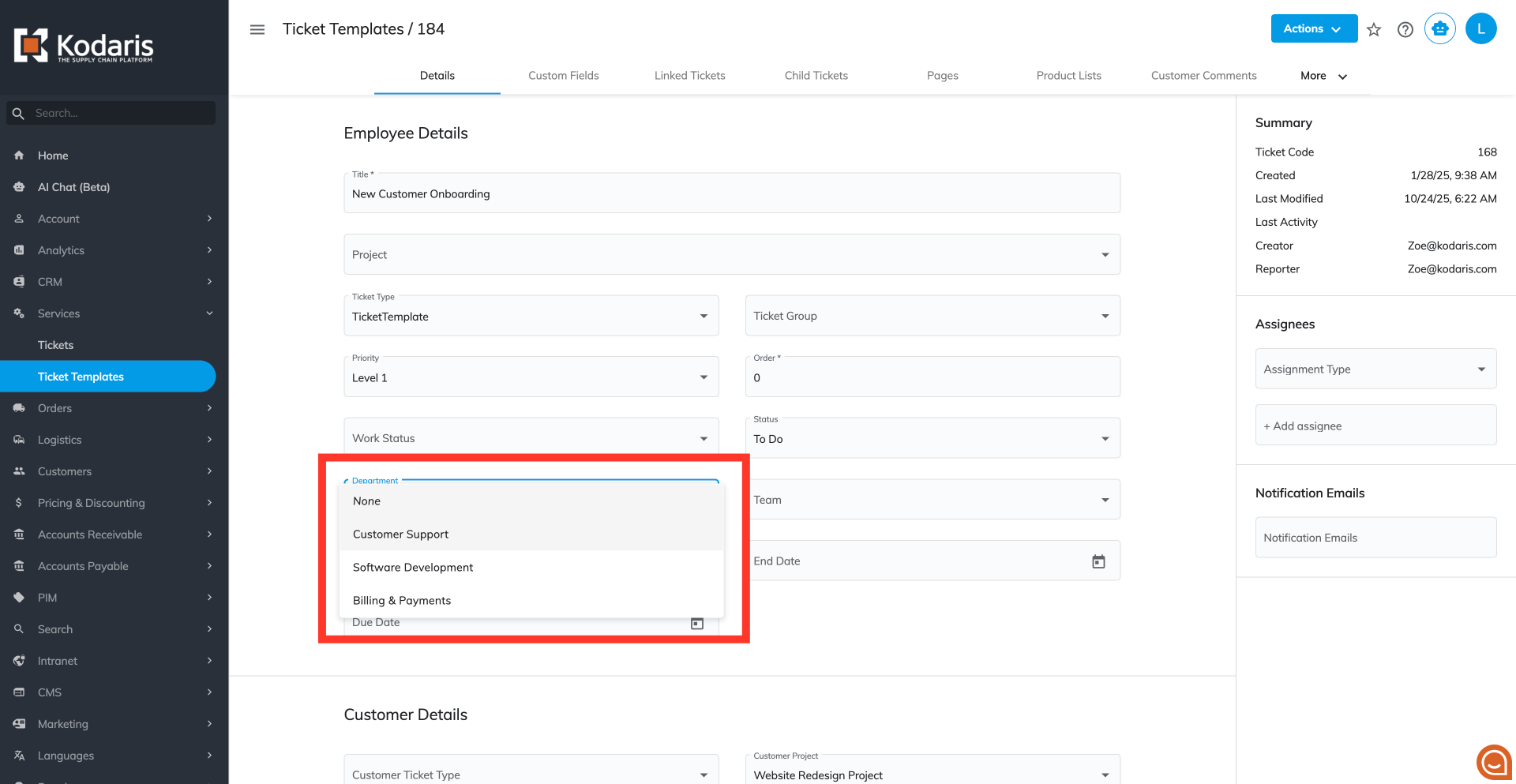Open the Customer Ticket Type dropdown
Image resolution: width=1516 pixels, height=784 pixels.
click(531, 770)
